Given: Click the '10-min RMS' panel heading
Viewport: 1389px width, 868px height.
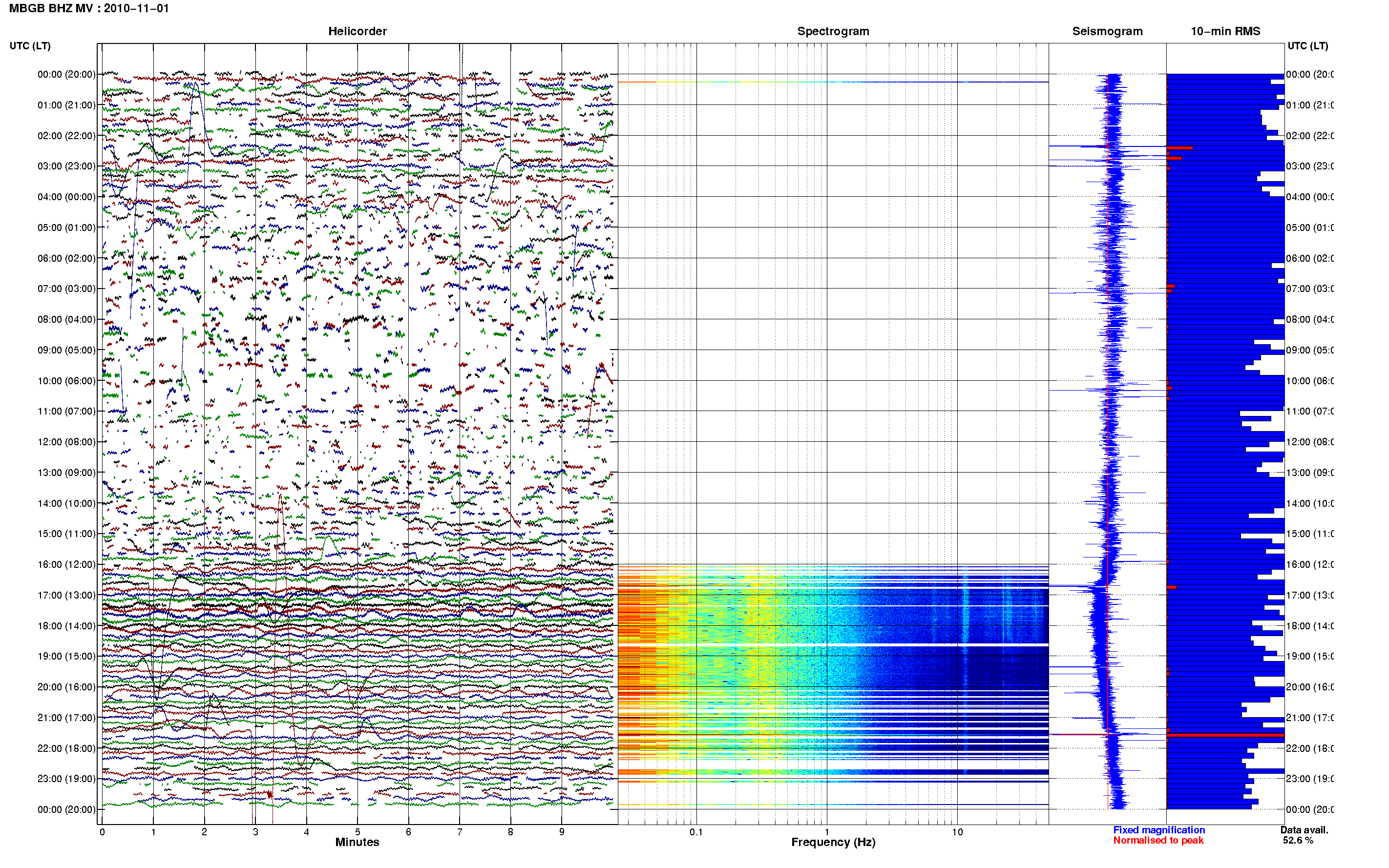Looking at the screenshot, I should pos(1225,31).
